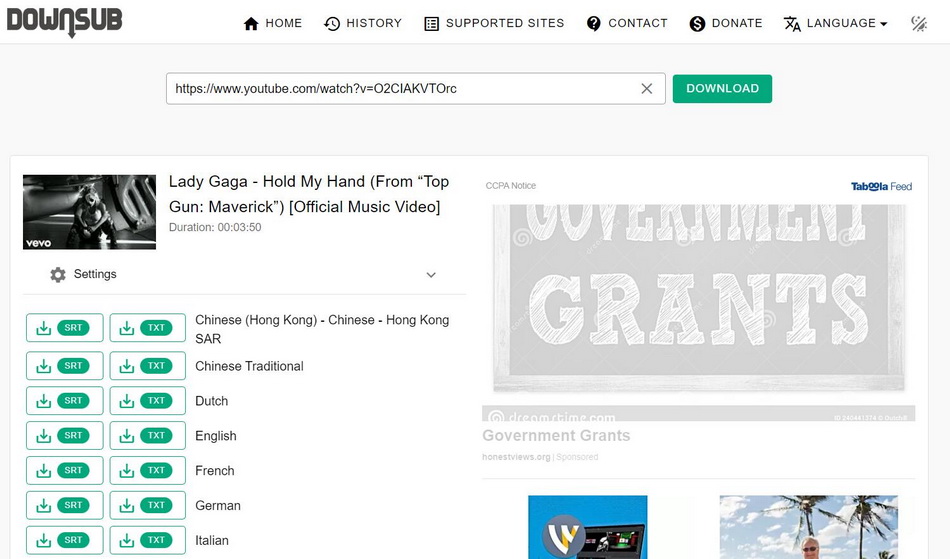Click the Settings gear icon
Viewport: 950px width, 559px height.
[x=58, y=274]
